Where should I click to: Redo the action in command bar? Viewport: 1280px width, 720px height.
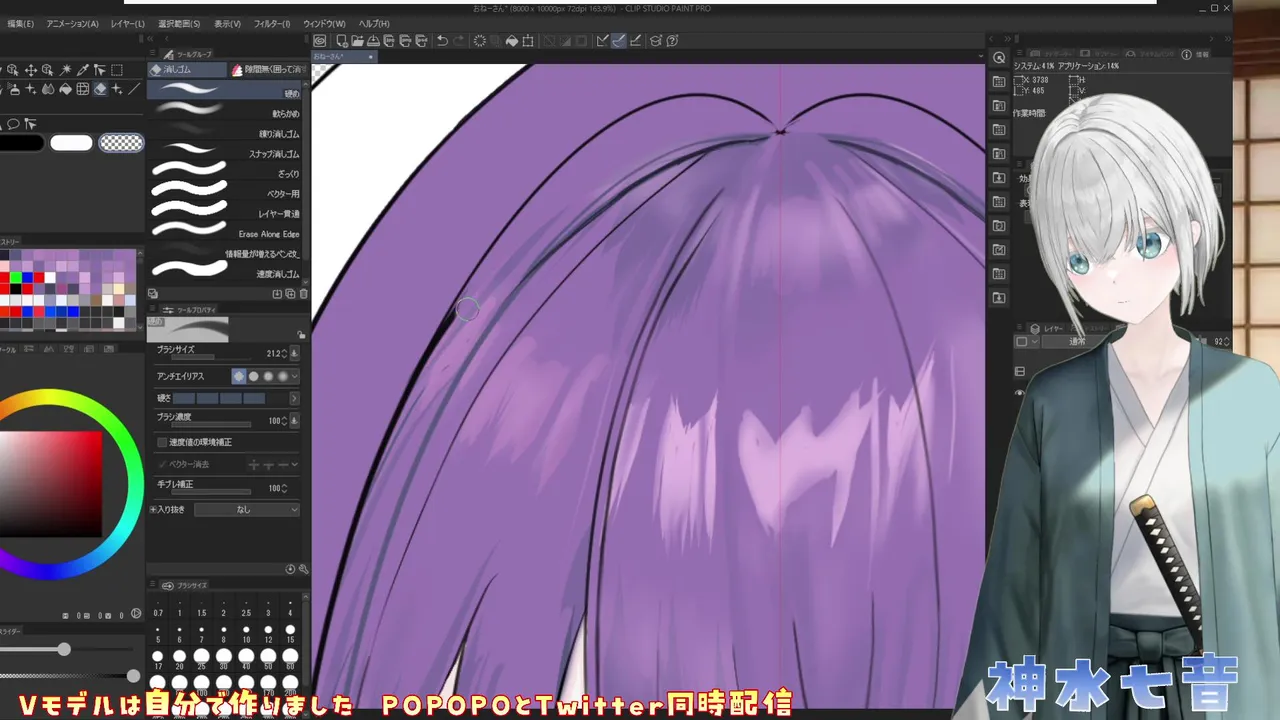[x=458, y=41]
